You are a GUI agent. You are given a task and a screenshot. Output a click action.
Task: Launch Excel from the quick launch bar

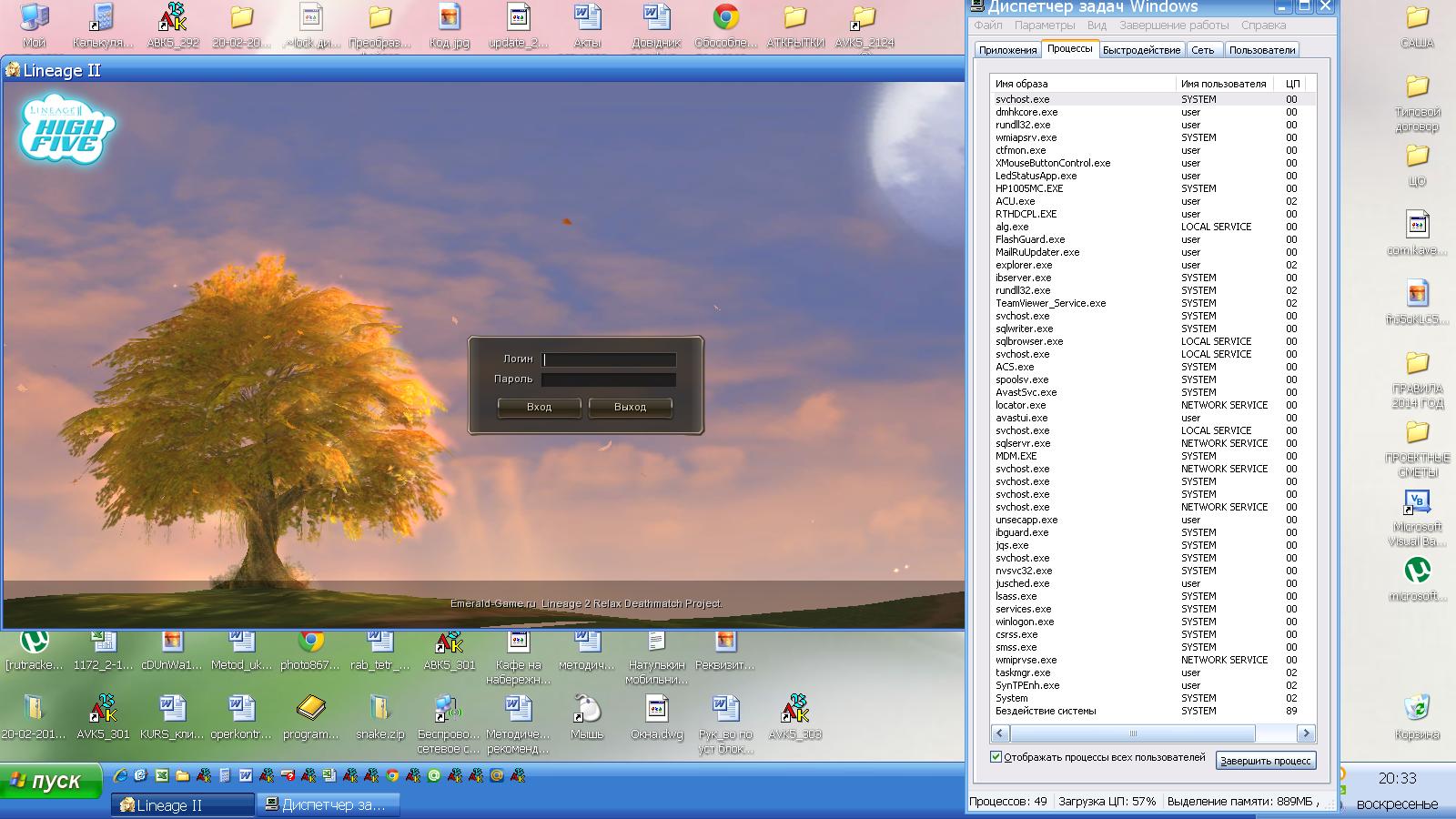(x=161, y=776)
